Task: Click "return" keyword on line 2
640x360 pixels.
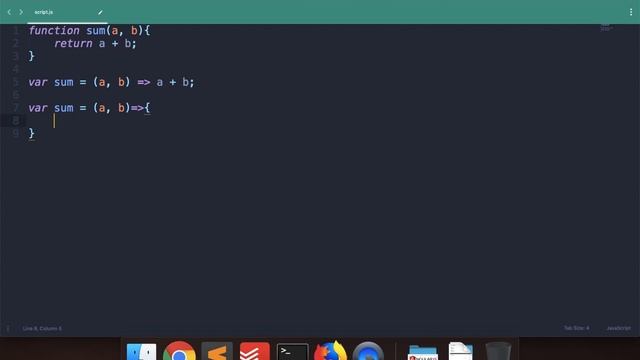Action: (x=73, y=43)
